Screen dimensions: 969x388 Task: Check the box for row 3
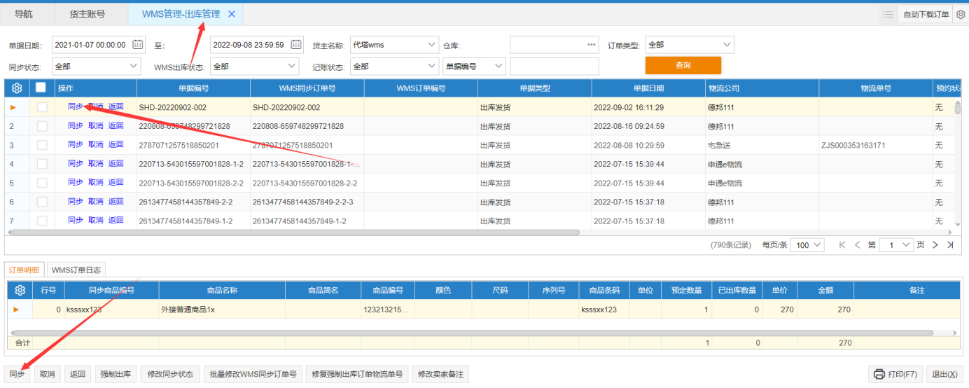(x=42, y=145)
